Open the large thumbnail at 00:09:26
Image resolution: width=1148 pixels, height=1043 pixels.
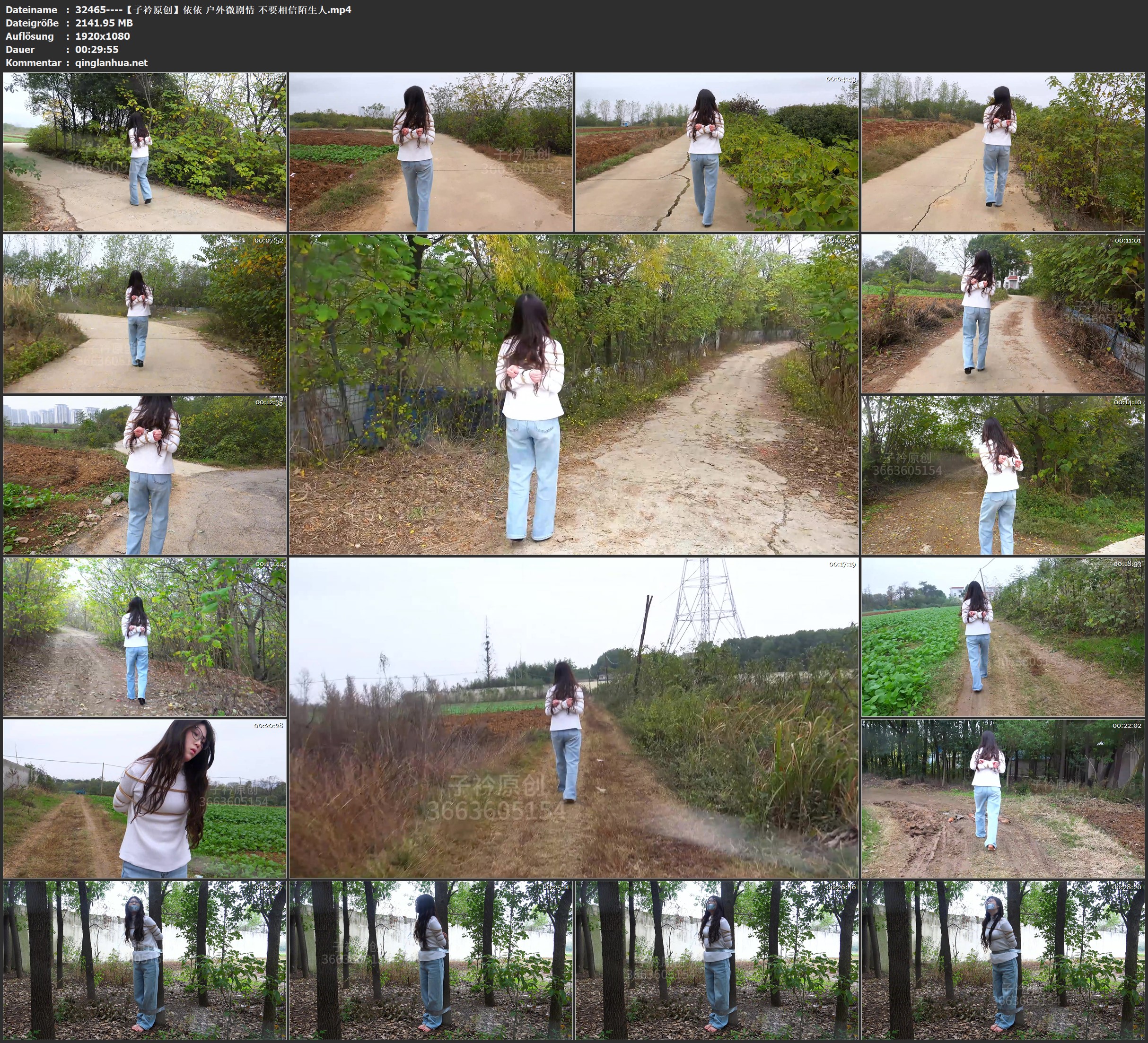pos(574,394)
